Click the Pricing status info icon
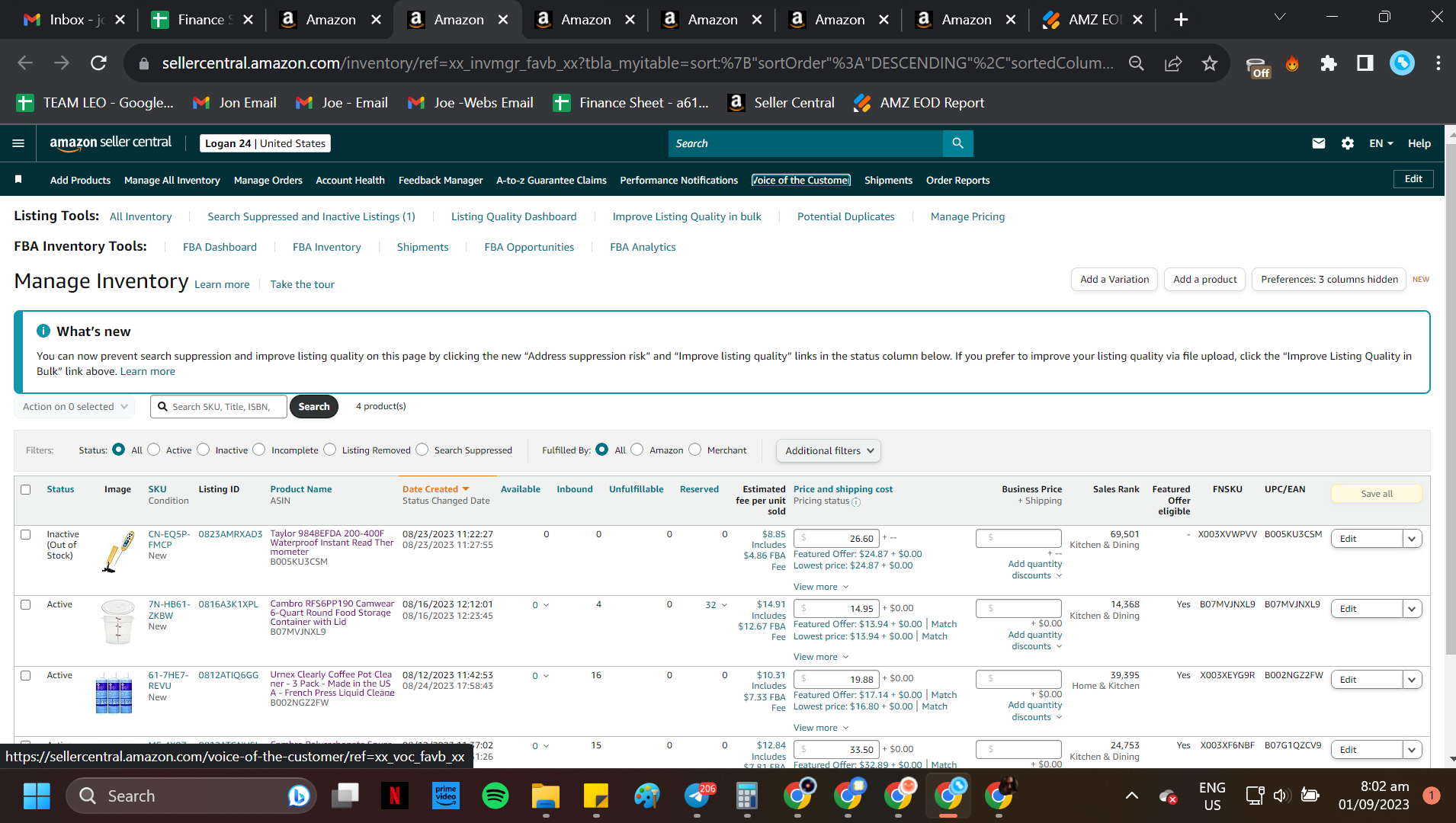1456x823 pixels. [x=856, y=502]
